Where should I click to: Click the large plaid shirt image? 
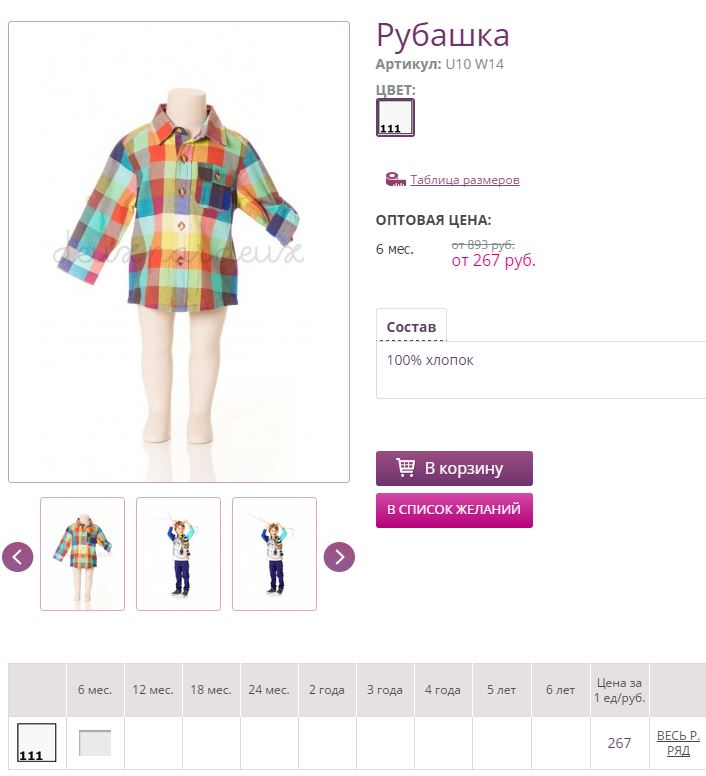click(179, 252)
